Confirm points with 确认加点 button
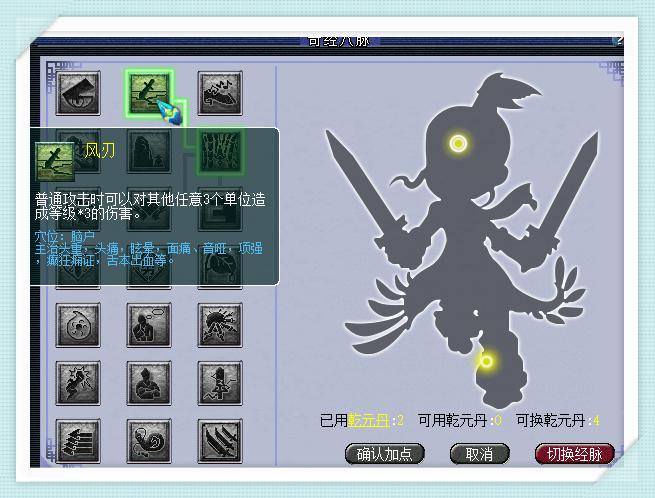 385,454
